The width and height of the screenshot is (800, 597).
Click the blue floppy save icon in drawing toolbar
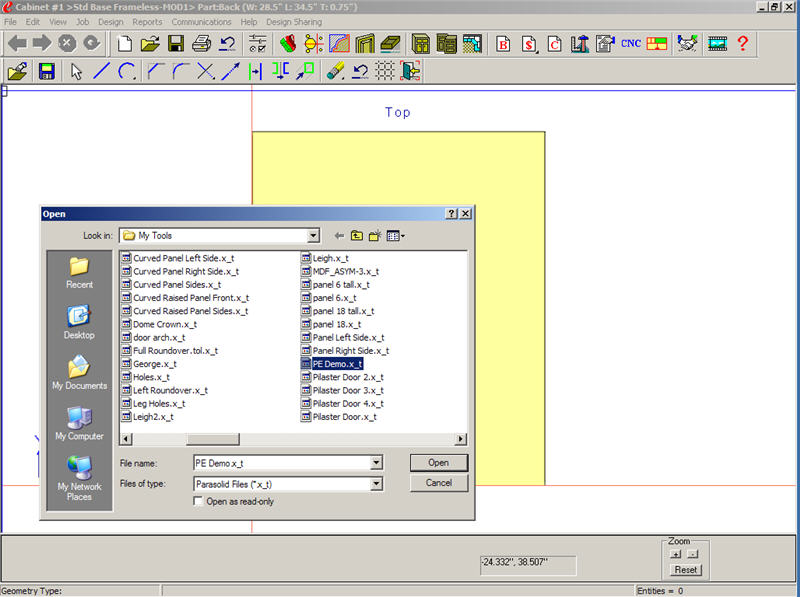click(x=46, y=71)
